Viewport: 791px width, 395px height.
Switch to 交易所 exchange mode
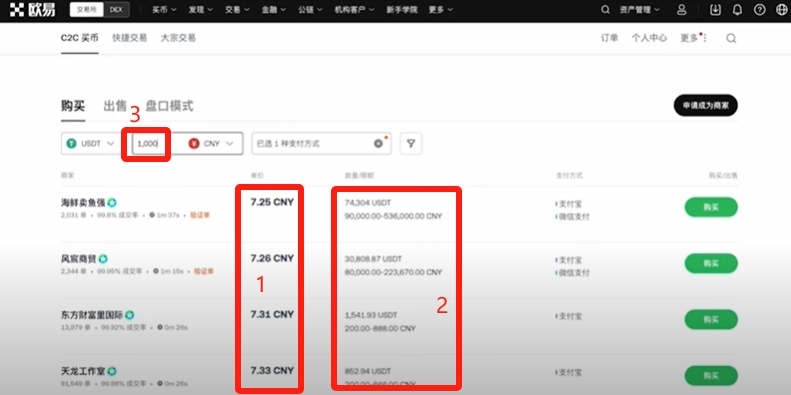pos(86,10)
